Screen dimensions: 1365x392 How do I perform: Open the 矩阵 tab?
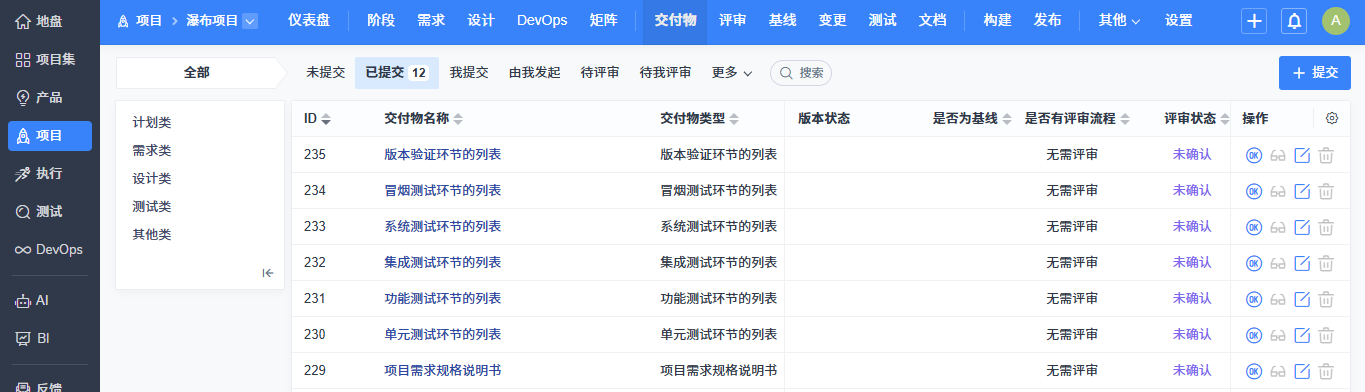coord(603,20)
